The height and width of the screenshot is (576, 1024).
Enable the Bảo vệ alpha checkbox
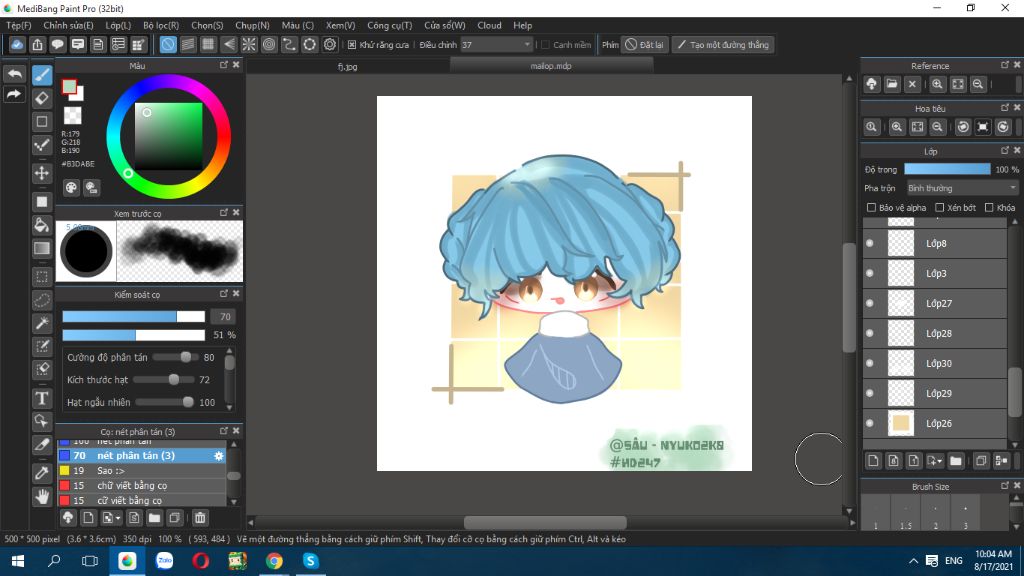pos(871,208)
